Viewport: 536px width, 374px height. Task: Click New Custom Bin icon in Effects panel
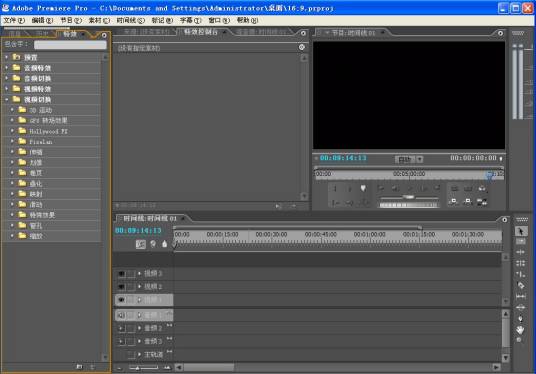click(79, 367)
